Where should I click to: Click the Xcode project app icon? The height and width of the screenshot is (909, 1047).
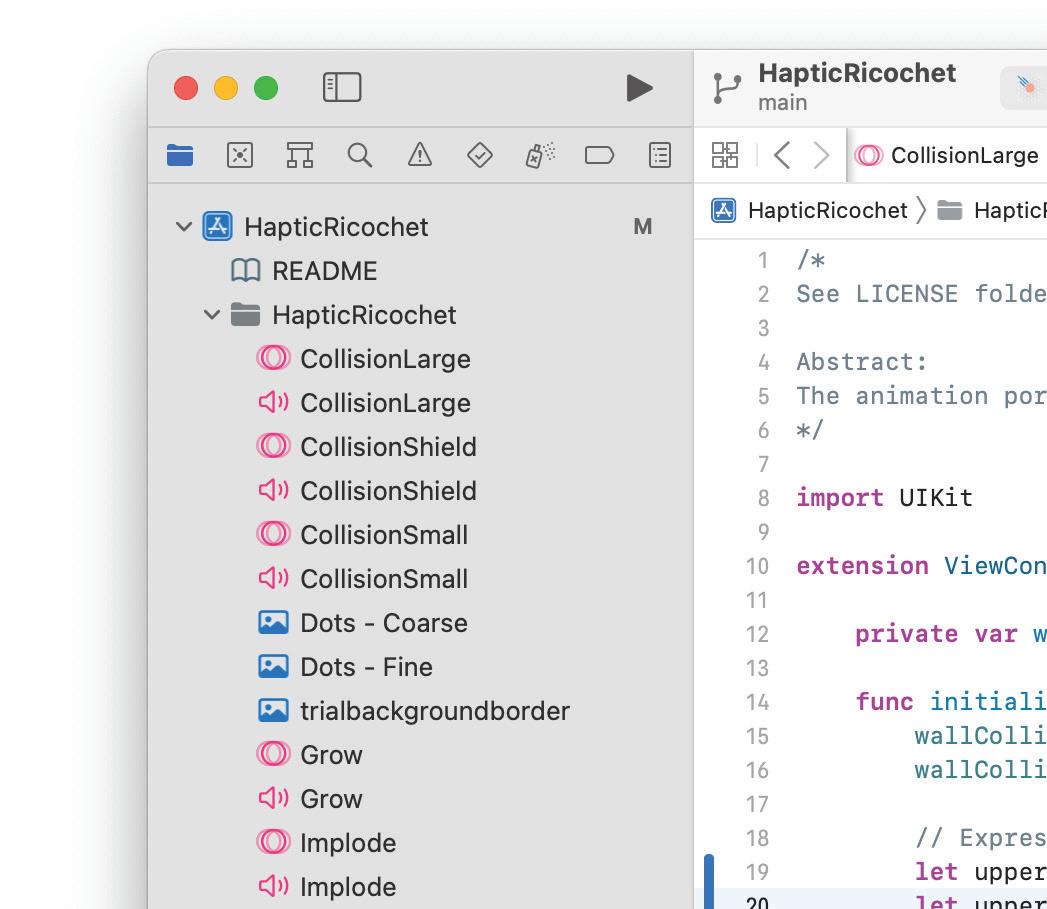point(217,226)
